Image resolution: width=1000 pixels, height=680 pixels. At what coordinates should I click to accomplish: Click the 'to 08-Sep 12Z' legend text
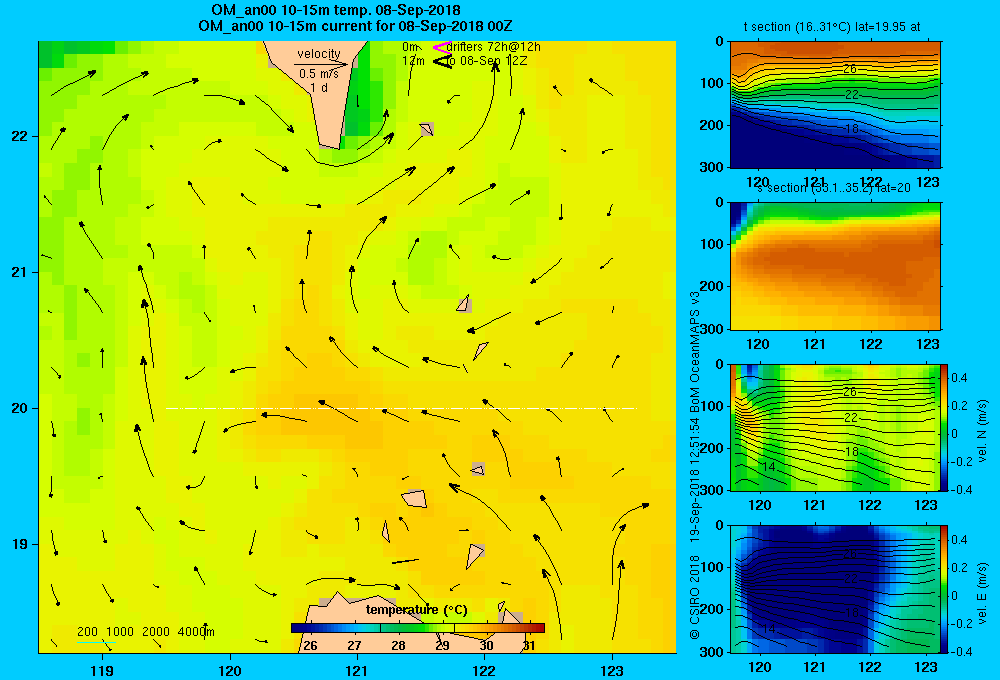click(486, 61)
